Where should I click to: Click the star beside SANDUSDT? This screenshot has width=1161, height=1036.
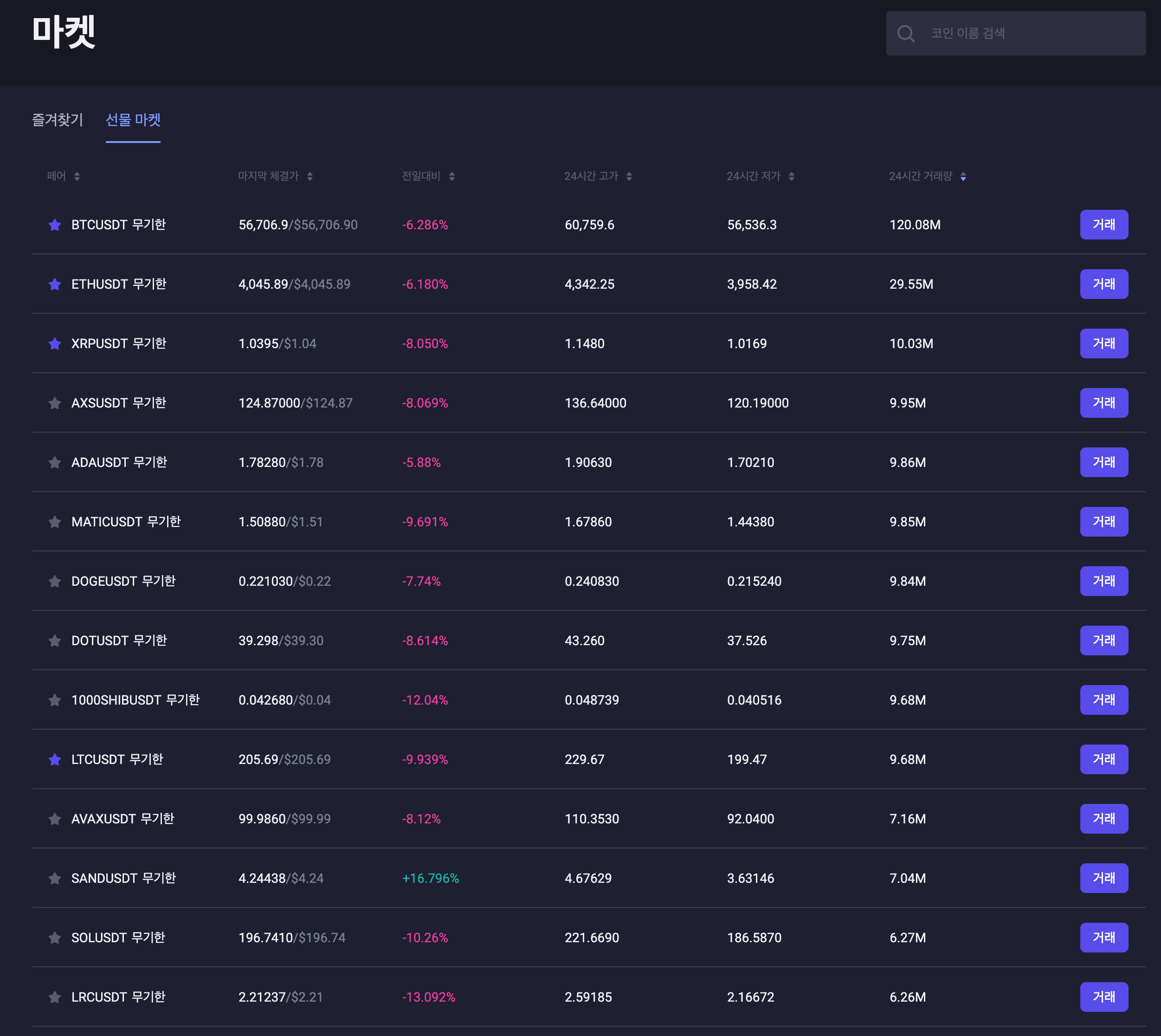coord(55,878)
